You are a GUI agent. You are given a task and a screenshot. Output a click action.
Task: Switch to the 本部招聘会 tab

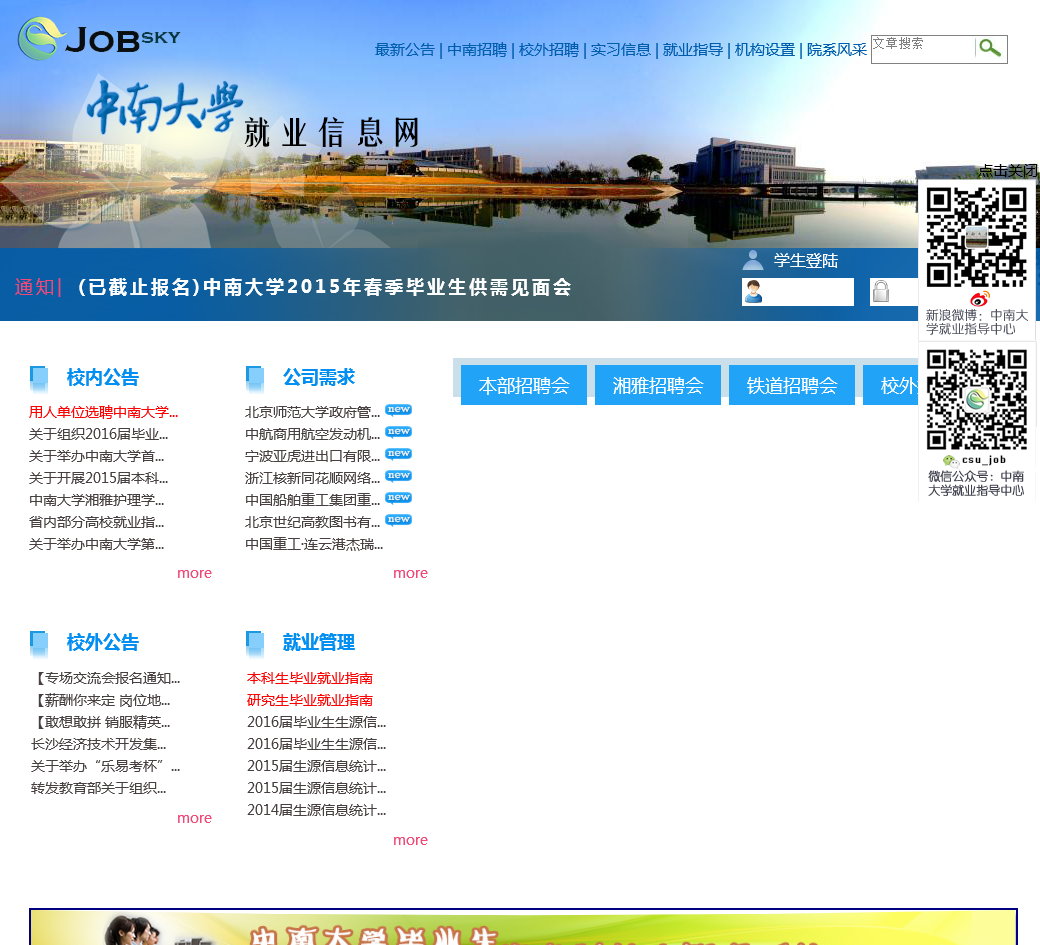pyautogui.click(x=524, y=385)
